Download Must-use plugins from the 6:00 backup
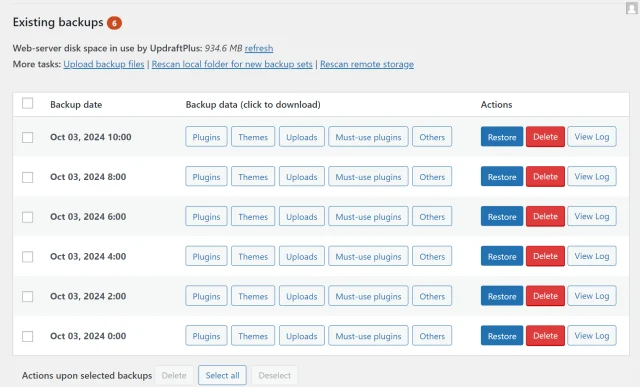 coord(368,216)
